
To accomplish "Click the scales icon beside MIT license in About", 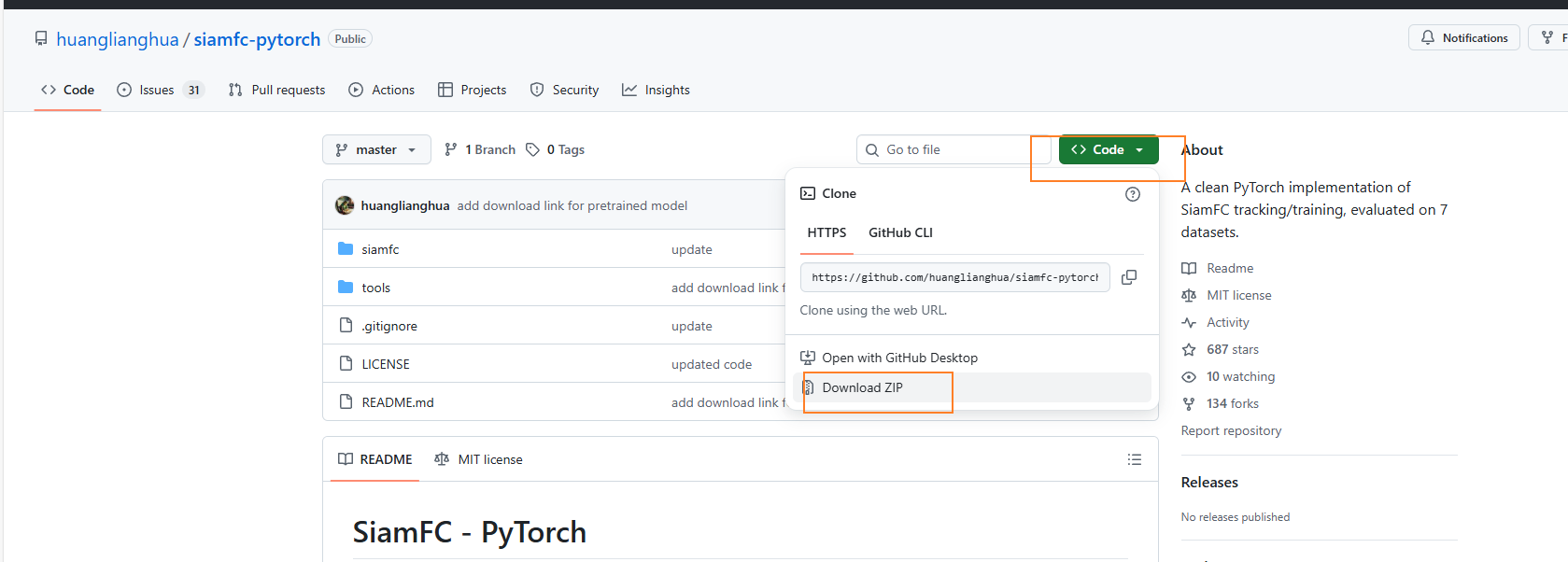I will (1189, 295).
